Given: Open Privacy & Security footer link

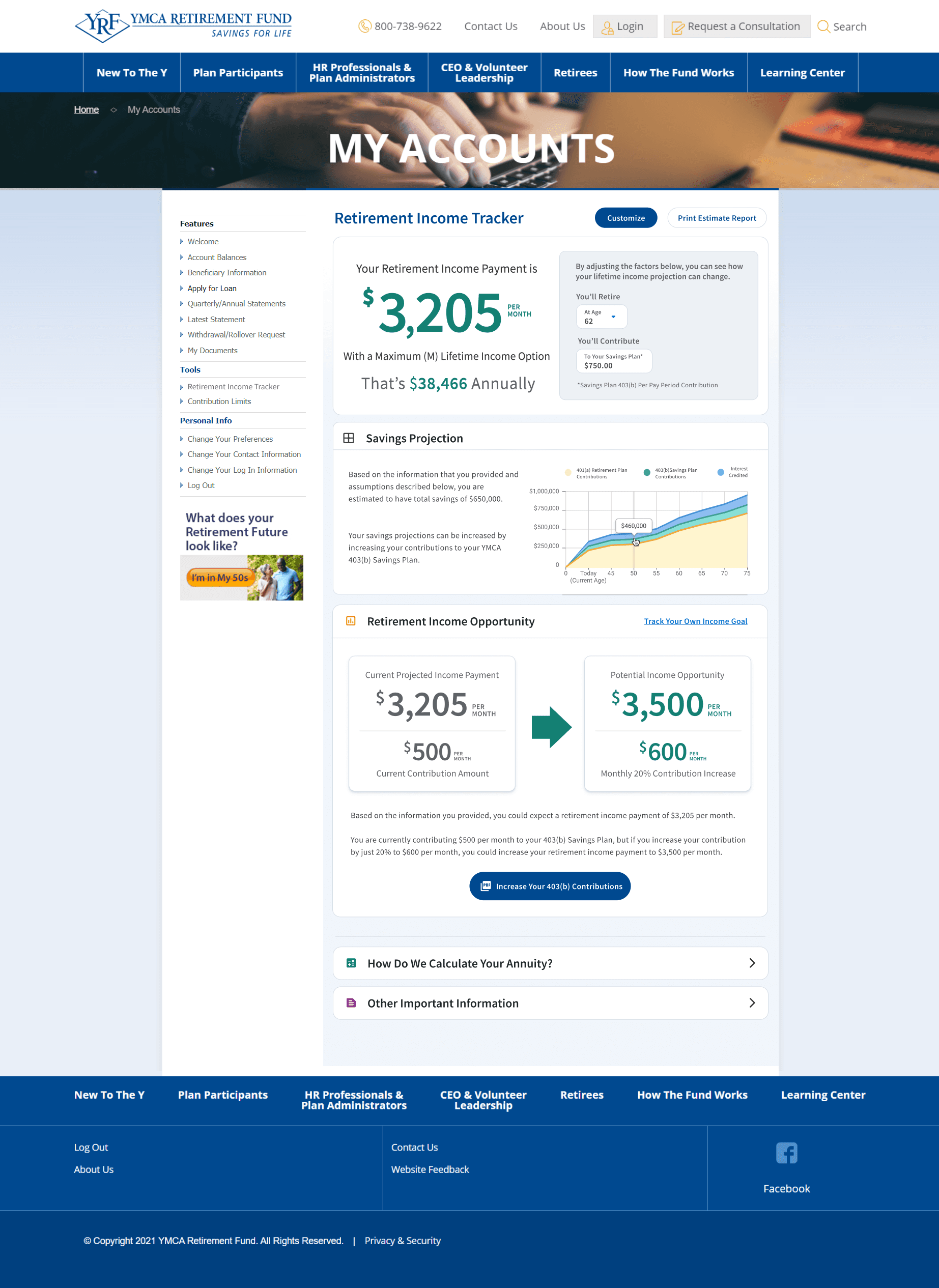Looking at the screenshot, I should click(x=403, y=1240).
